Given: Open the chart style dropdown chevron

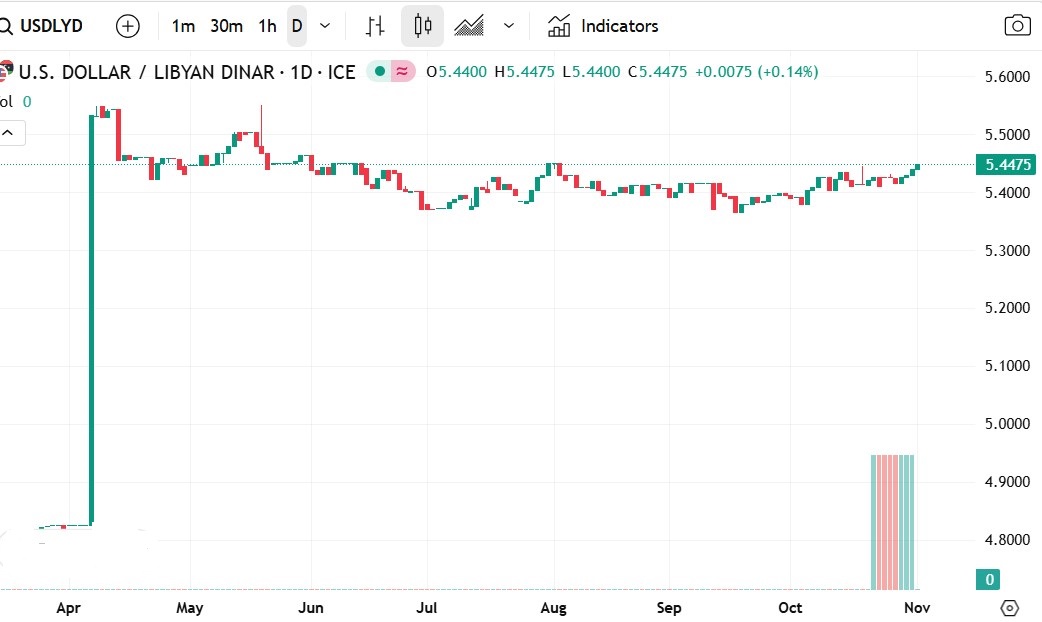Looking at the screenshot, I should coord(509,26).
